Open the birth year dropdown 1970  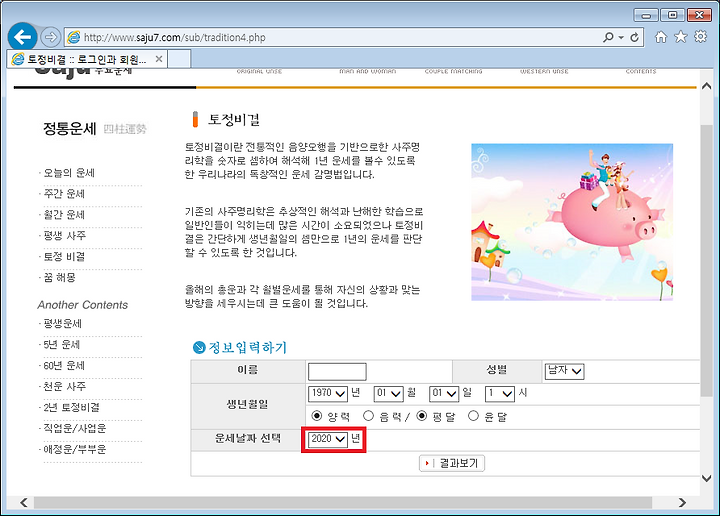tap(328, 393)
